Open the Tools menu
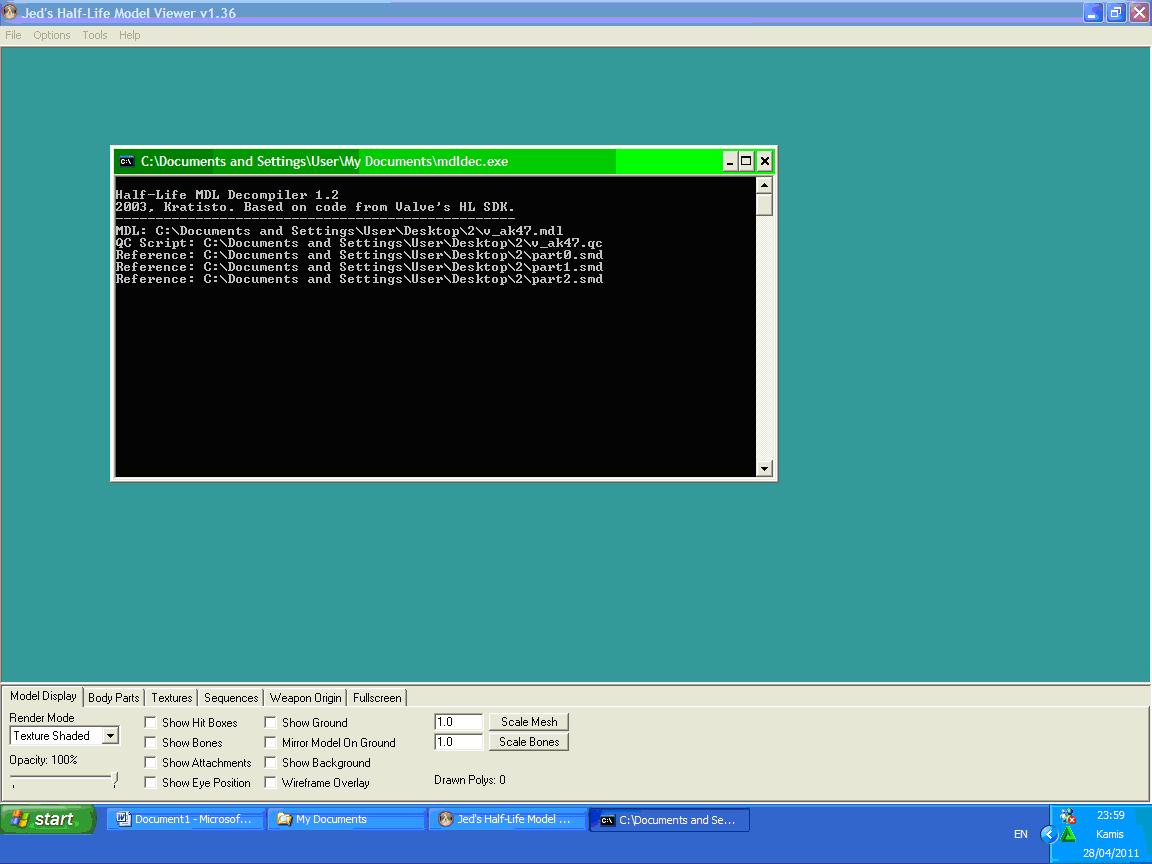Image resolution: width=1152 pixels, height=864 pixels. click(95, 35)
